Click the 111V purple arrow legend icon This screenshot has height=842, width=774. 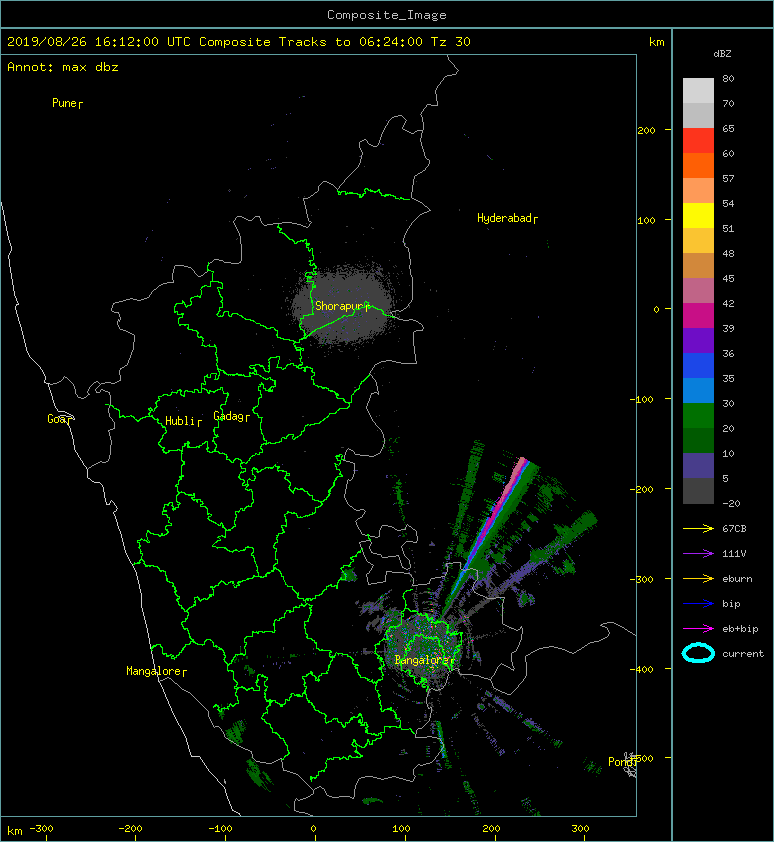pos(698,554)
